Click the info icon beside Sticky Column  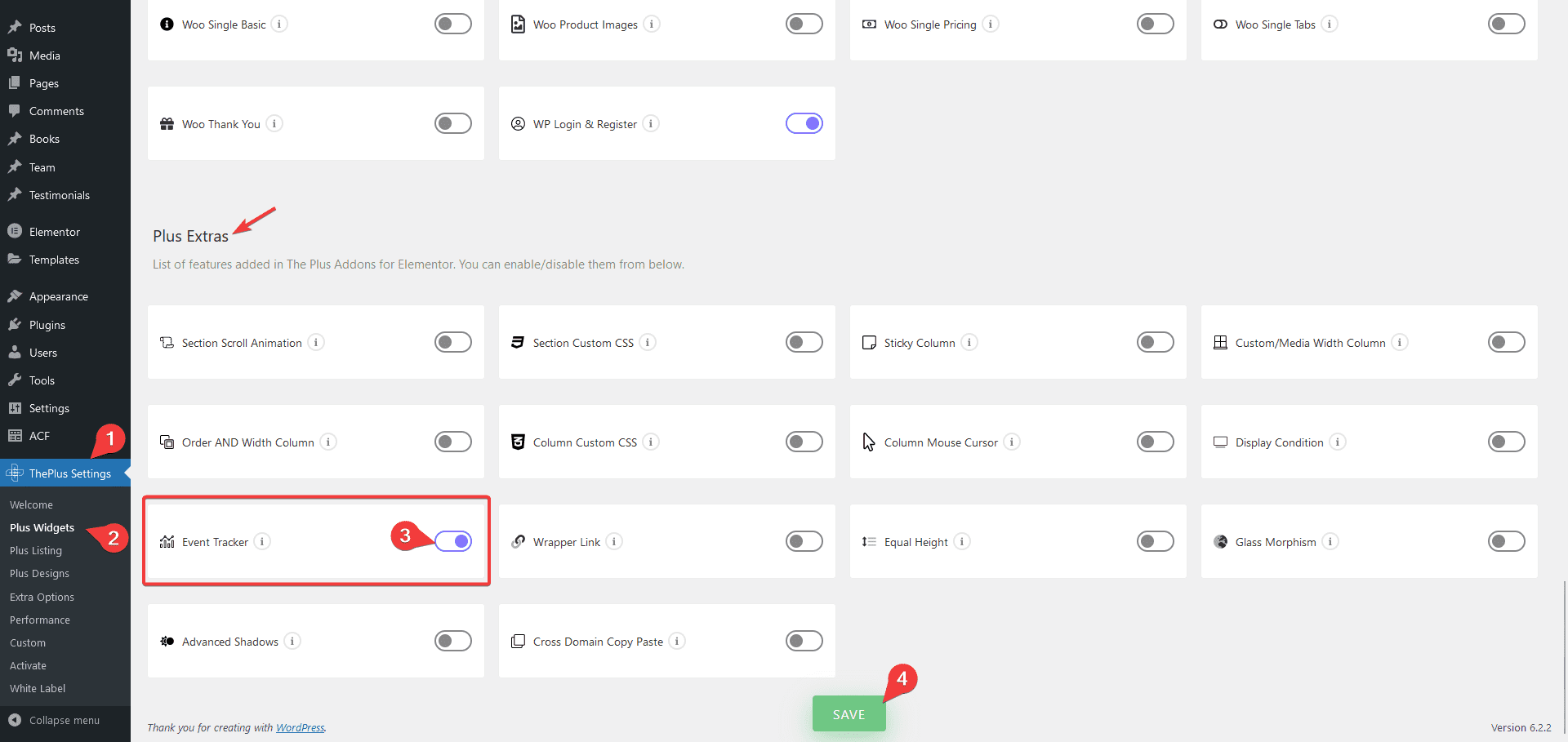coord(969,342)
